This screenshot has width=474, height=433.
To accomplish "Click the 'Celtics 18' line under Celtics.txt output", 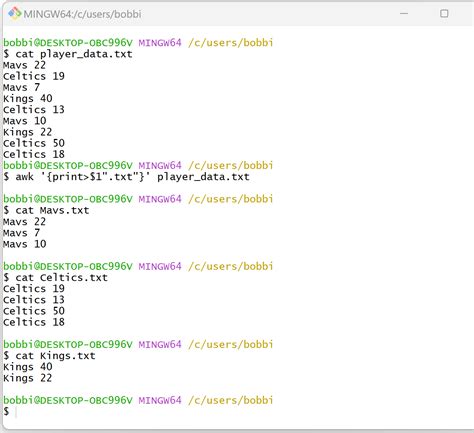I will pos(34,322).
